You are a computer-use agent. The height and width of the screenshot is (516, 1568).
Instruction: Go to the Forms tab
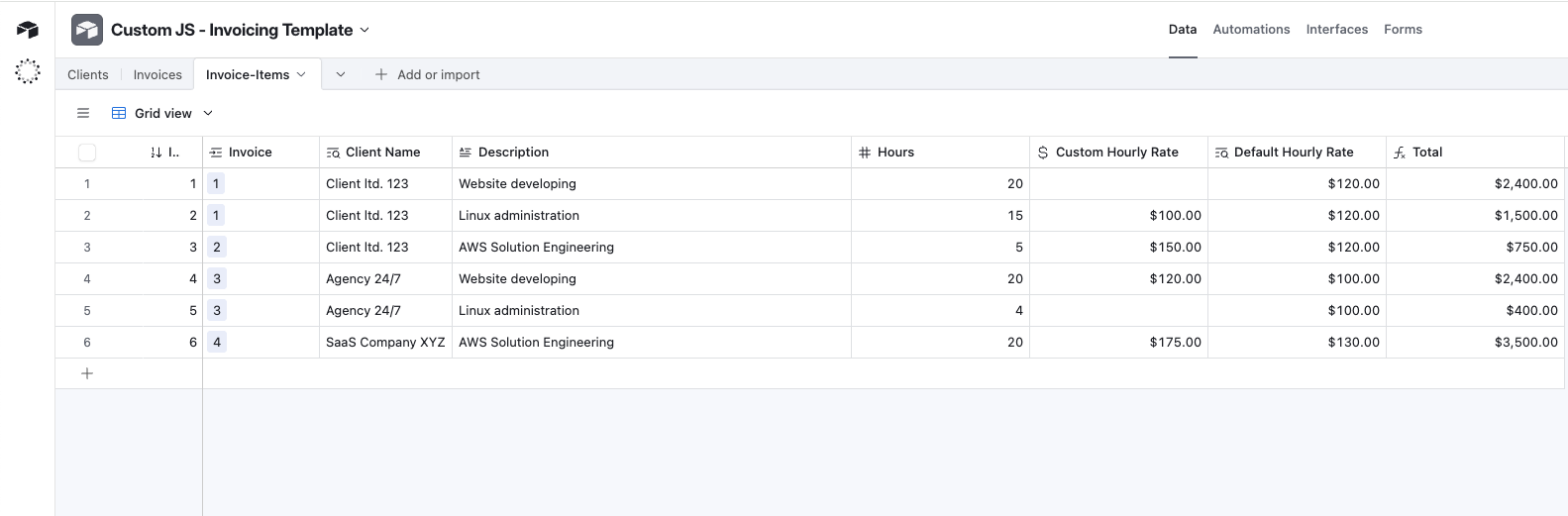1403,30
